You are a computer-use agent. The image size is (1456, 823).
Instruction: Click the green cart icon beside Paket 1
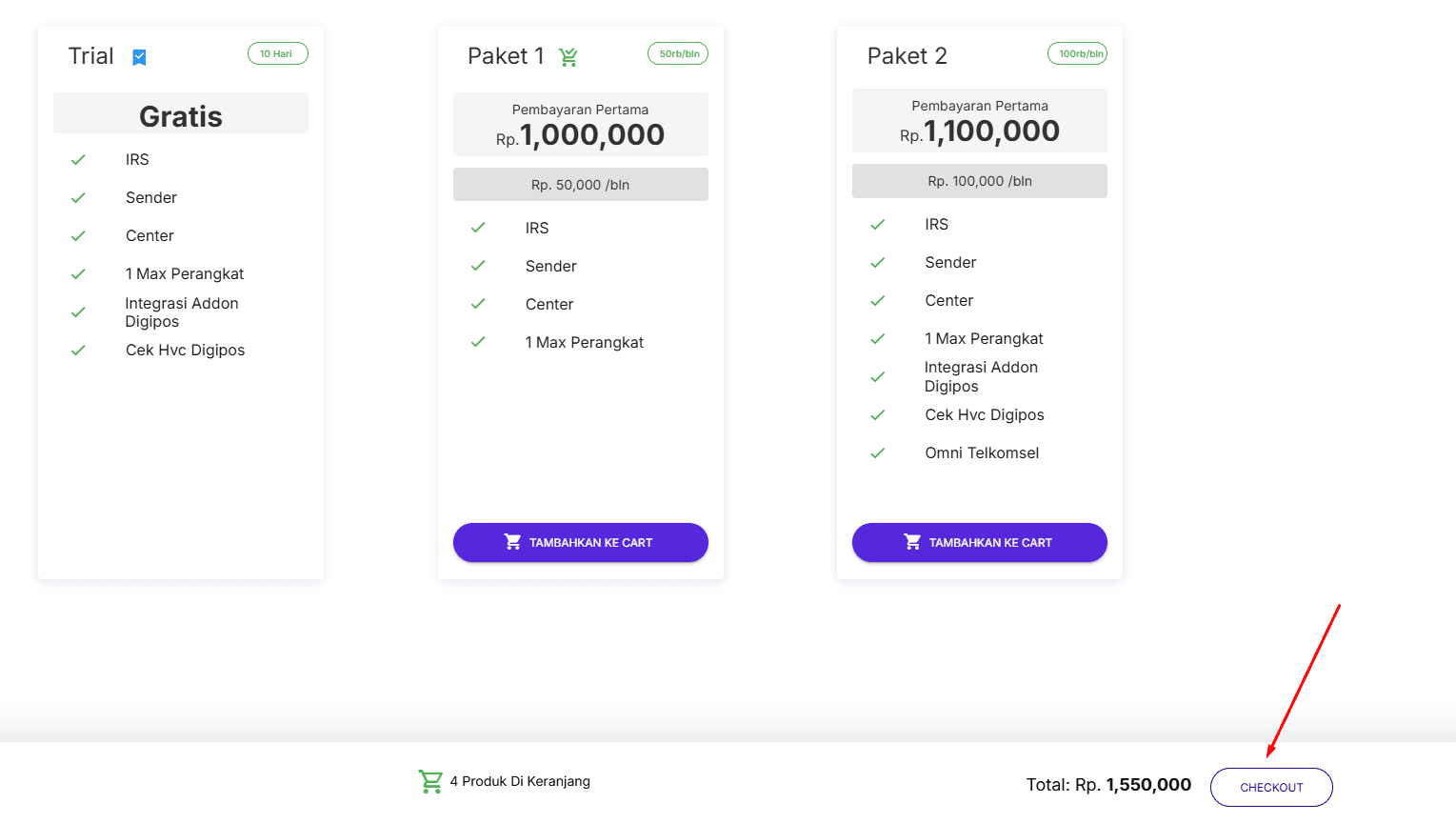coord(568,57)
